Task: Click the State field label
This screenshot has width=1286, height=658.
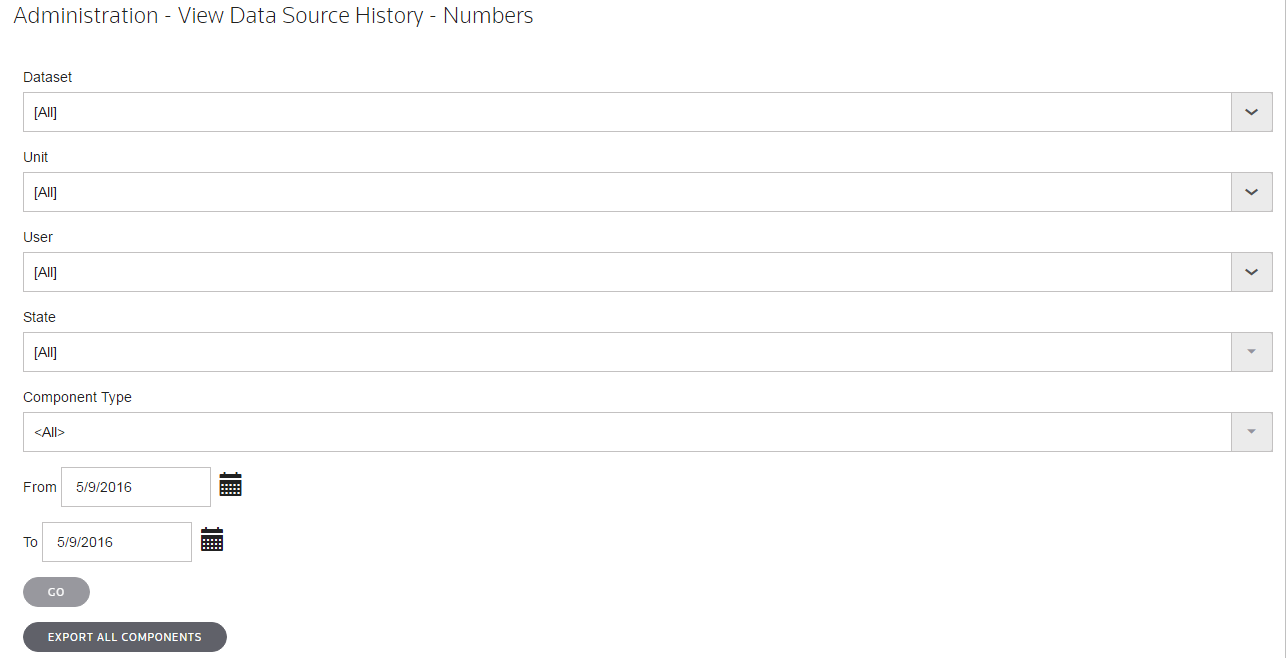Action: pos(39,317)
